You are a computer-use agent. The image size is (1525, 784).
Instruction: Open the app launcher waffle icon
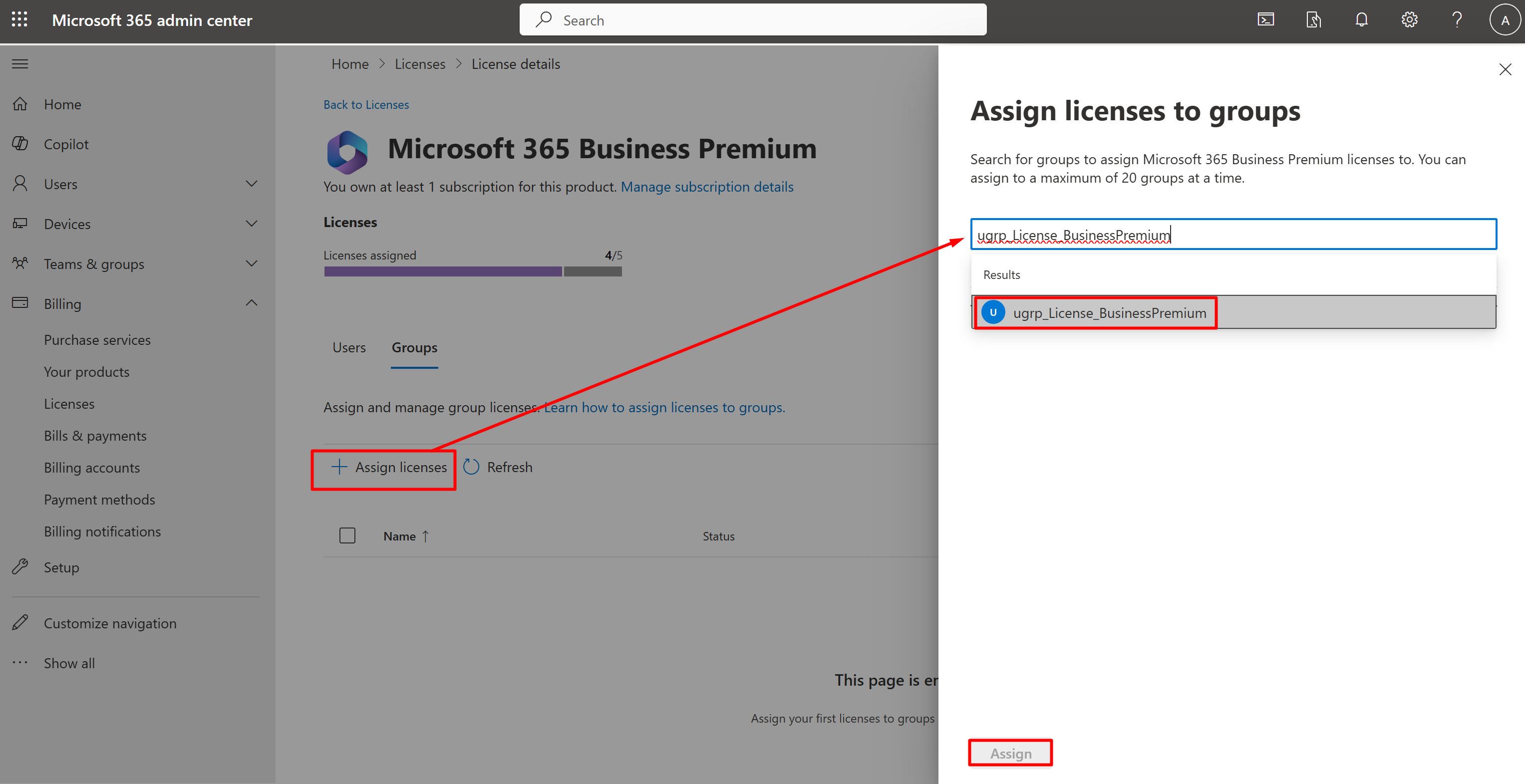click(x=19, y=19)
